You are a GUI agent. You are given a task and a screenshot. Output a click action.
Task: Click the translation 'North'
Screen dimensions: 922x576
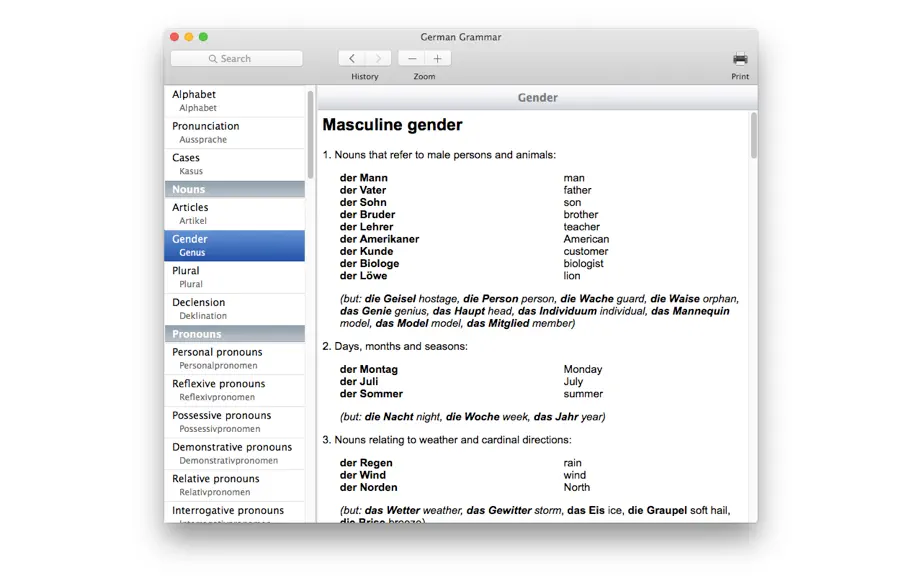pyautogui.click(x=577, y=487)
